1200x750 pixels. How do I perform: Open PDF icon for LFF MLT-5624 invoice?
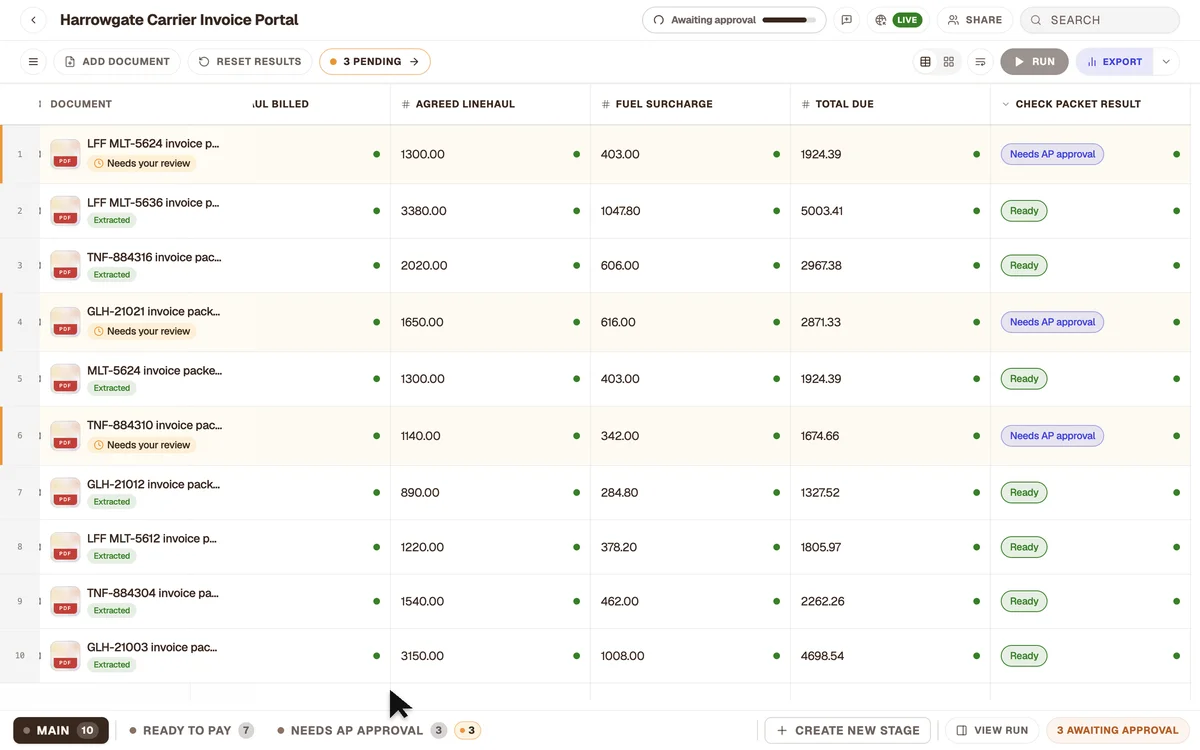coord(65,154)
